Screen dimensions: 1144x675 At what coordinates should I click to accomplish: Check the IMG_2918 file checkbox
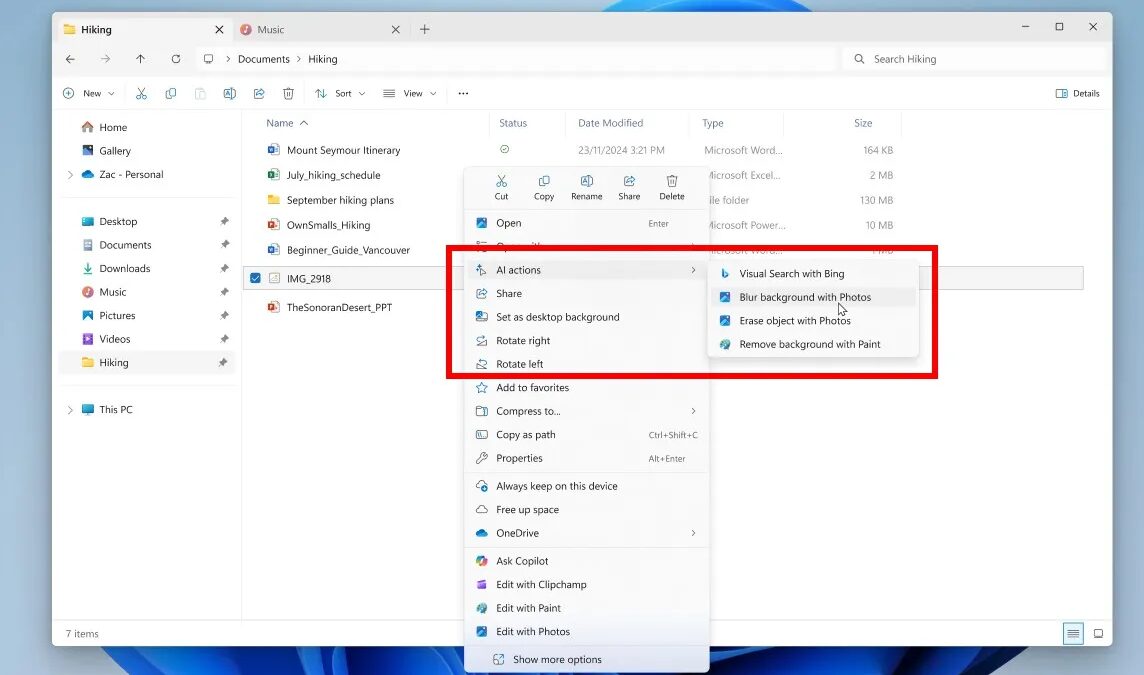click(255, 278)
